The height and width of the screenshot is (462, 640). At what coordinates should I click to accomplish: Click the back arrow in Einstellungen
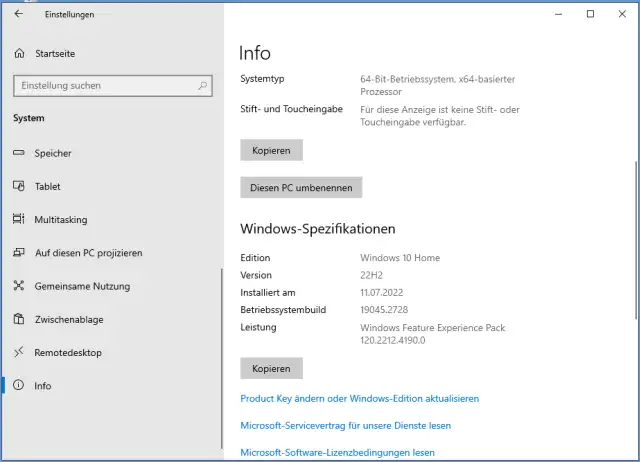coord(18,14)
